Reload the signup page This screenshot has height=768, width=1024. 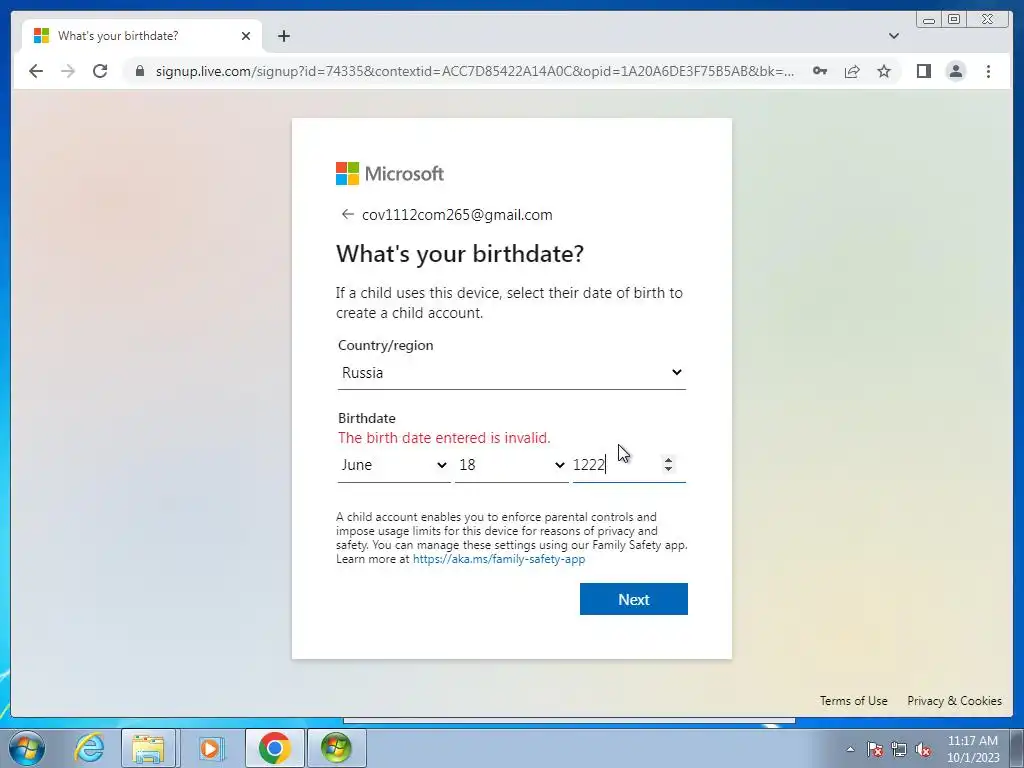click(x=100, y=71)
